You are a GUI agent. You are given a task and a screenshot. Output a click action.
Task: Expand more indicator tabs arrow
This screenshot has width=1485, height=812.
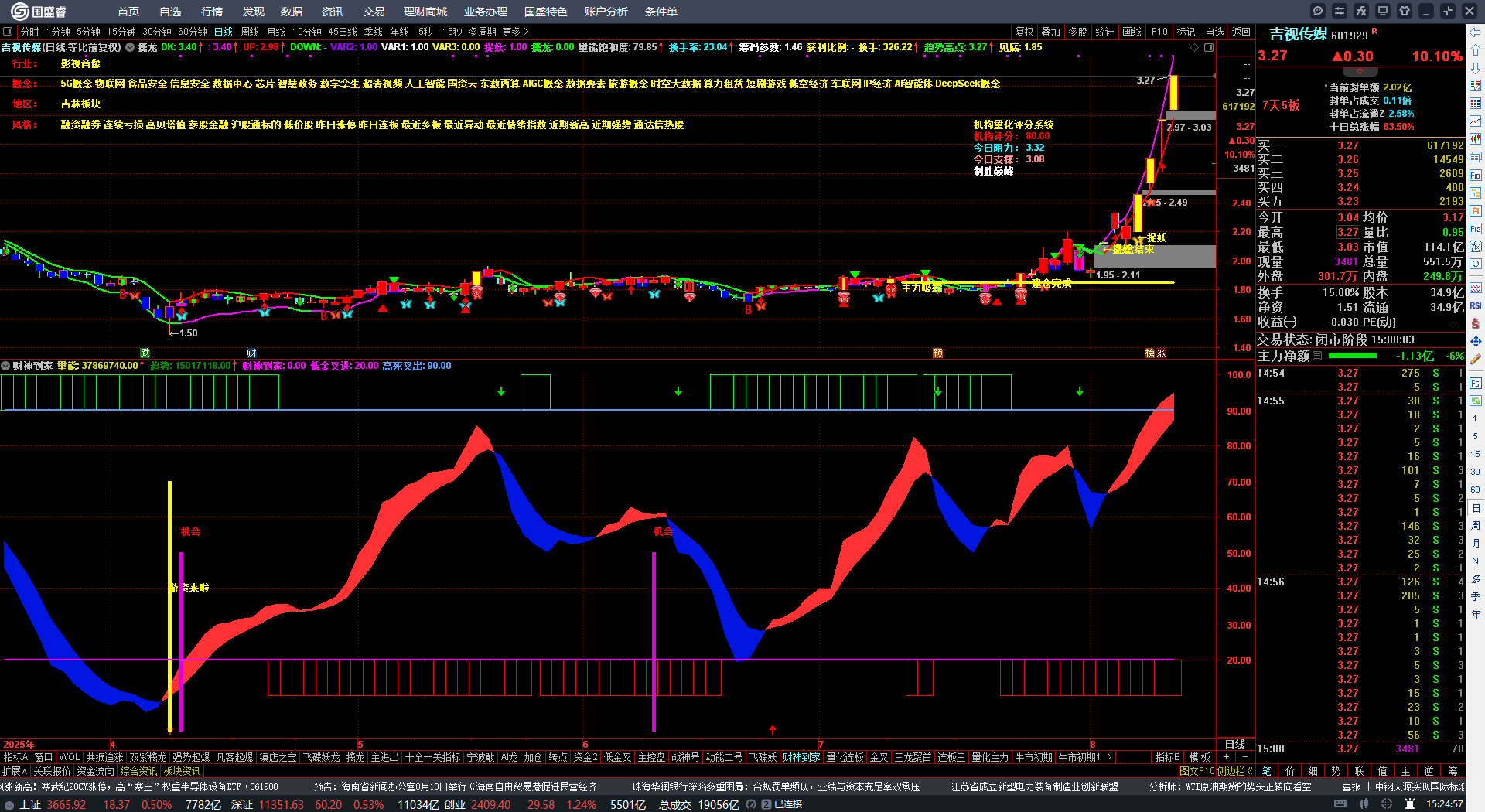[1109, 757]
